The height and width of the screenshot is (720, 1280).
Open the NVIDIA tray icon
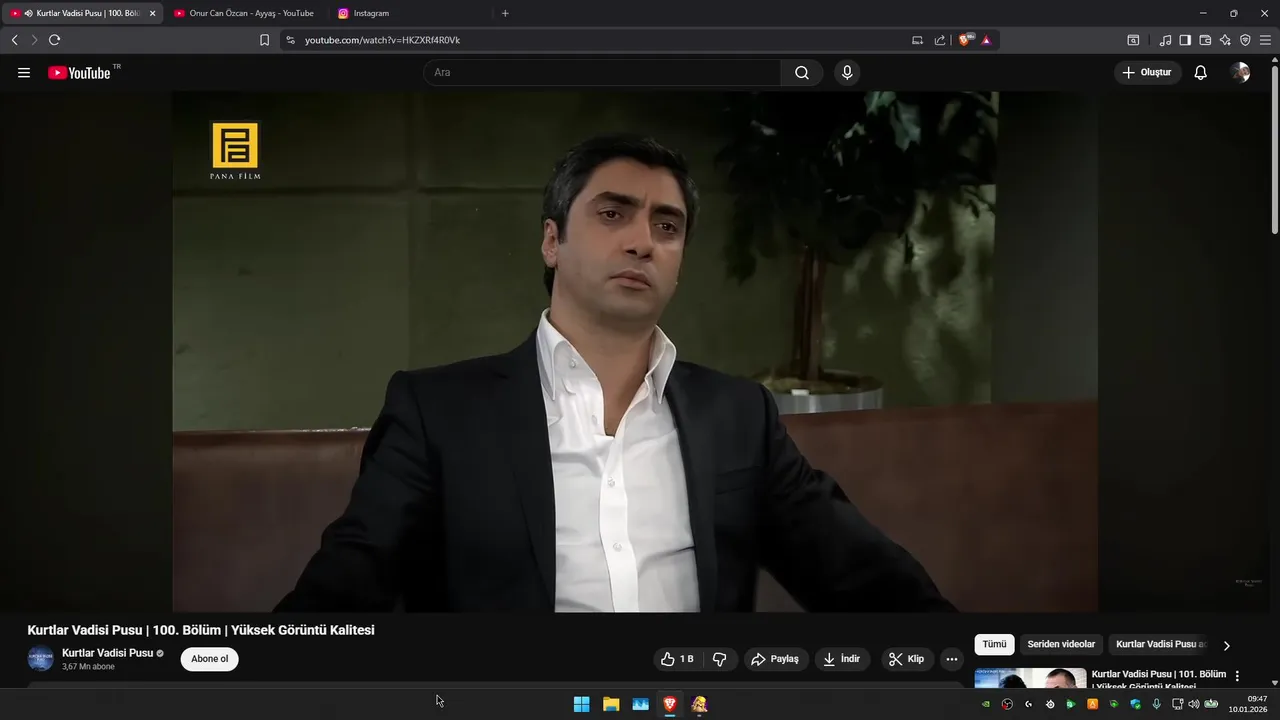[x=986, y=704]
